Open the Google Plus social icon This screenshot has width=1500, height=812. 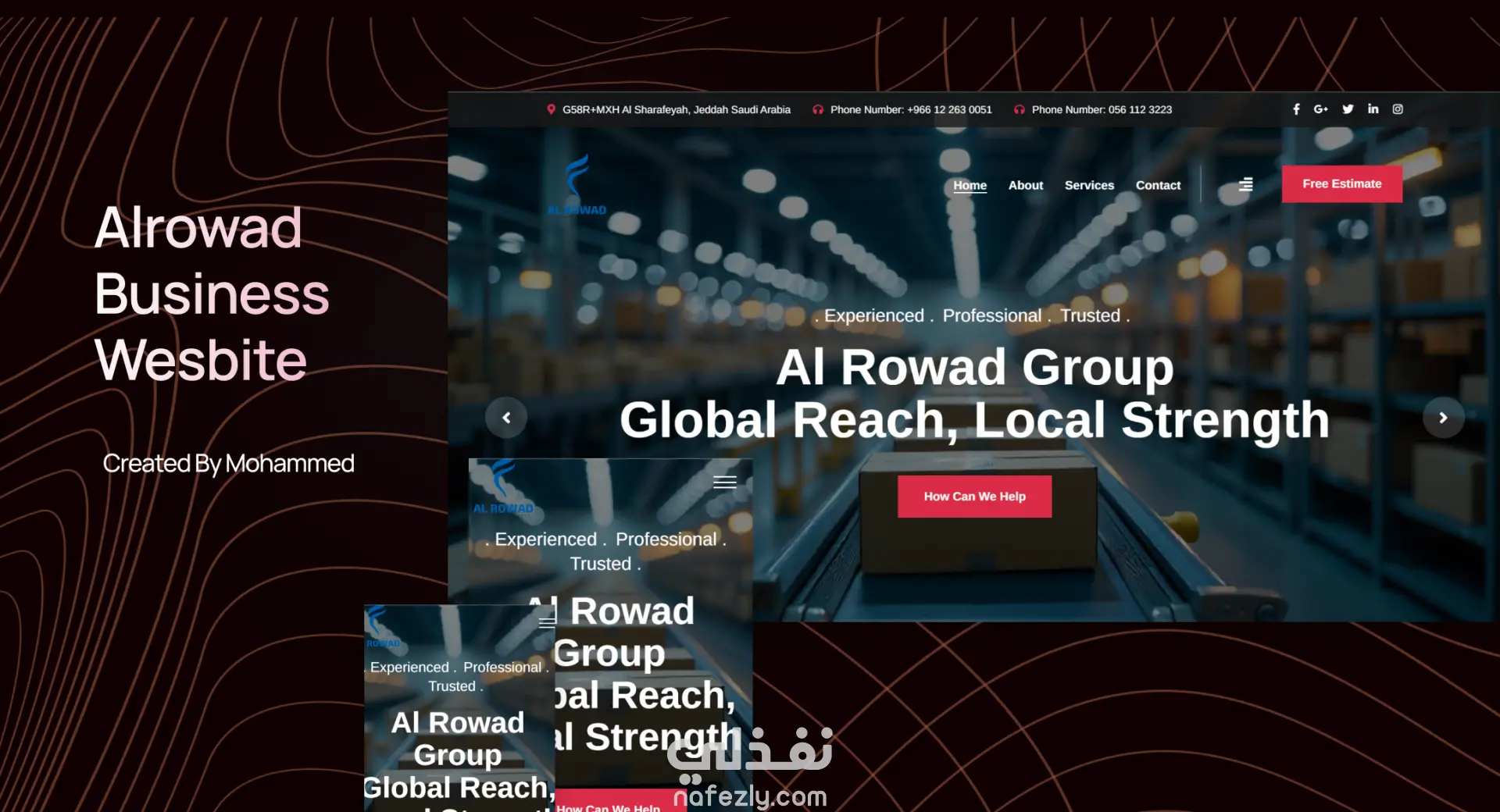point(1321,109)
